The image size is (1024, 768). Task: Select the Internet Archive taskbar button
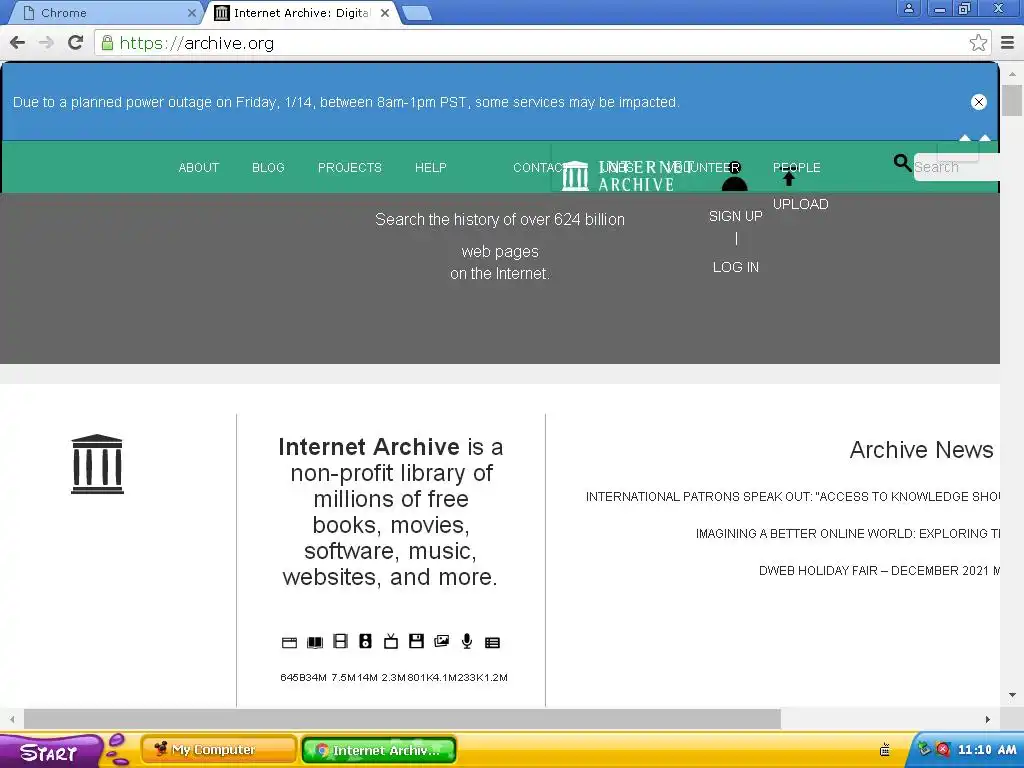(379, 750)
